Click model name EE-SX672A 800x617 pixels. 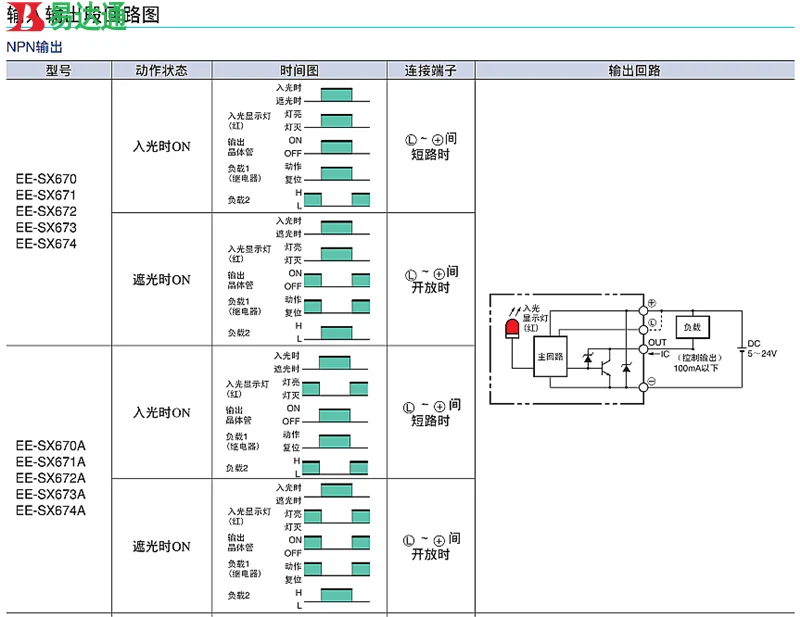tap(51, 478)
